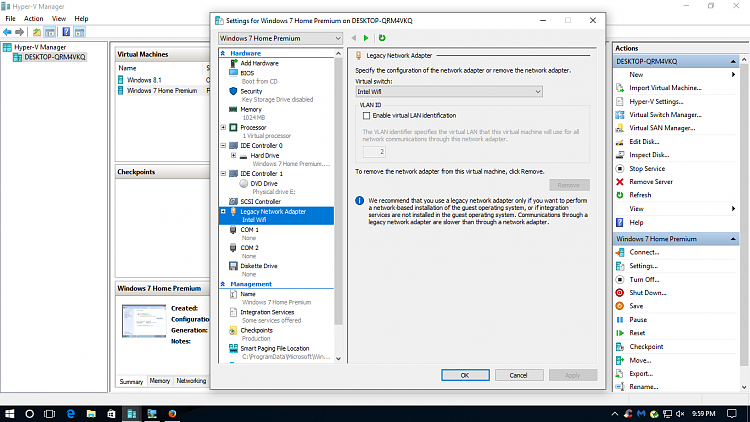Open Windows Start menu
The width and height of the screenshot is (750, 422).
tap(10, 413)
